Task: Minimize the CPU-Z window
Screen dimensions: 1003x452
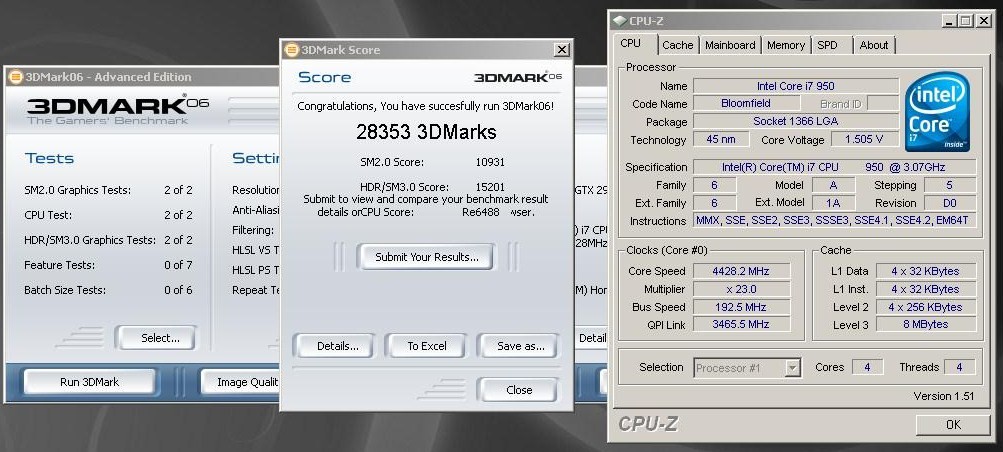Action: (x=951, y=20)
